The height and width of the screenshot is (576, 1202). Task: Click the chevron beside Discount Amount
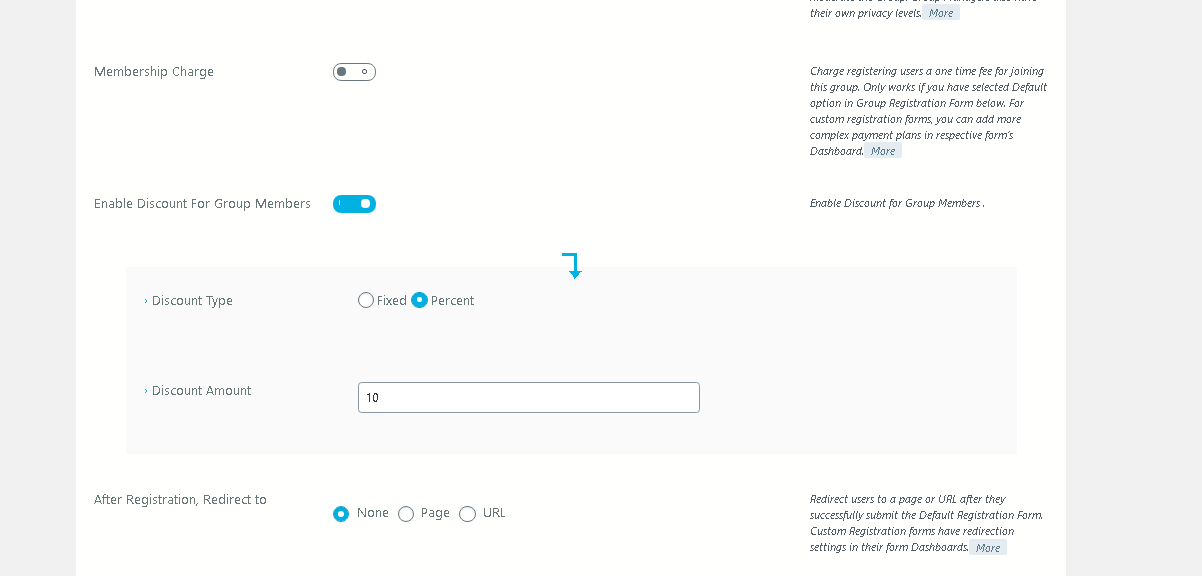click(x=146, y=391)
